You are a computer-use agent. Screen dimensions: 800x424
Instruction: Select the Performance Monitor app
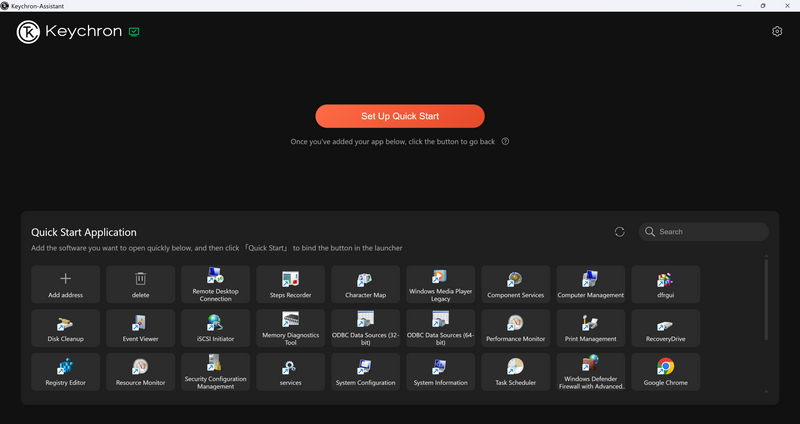pos(515,328)
